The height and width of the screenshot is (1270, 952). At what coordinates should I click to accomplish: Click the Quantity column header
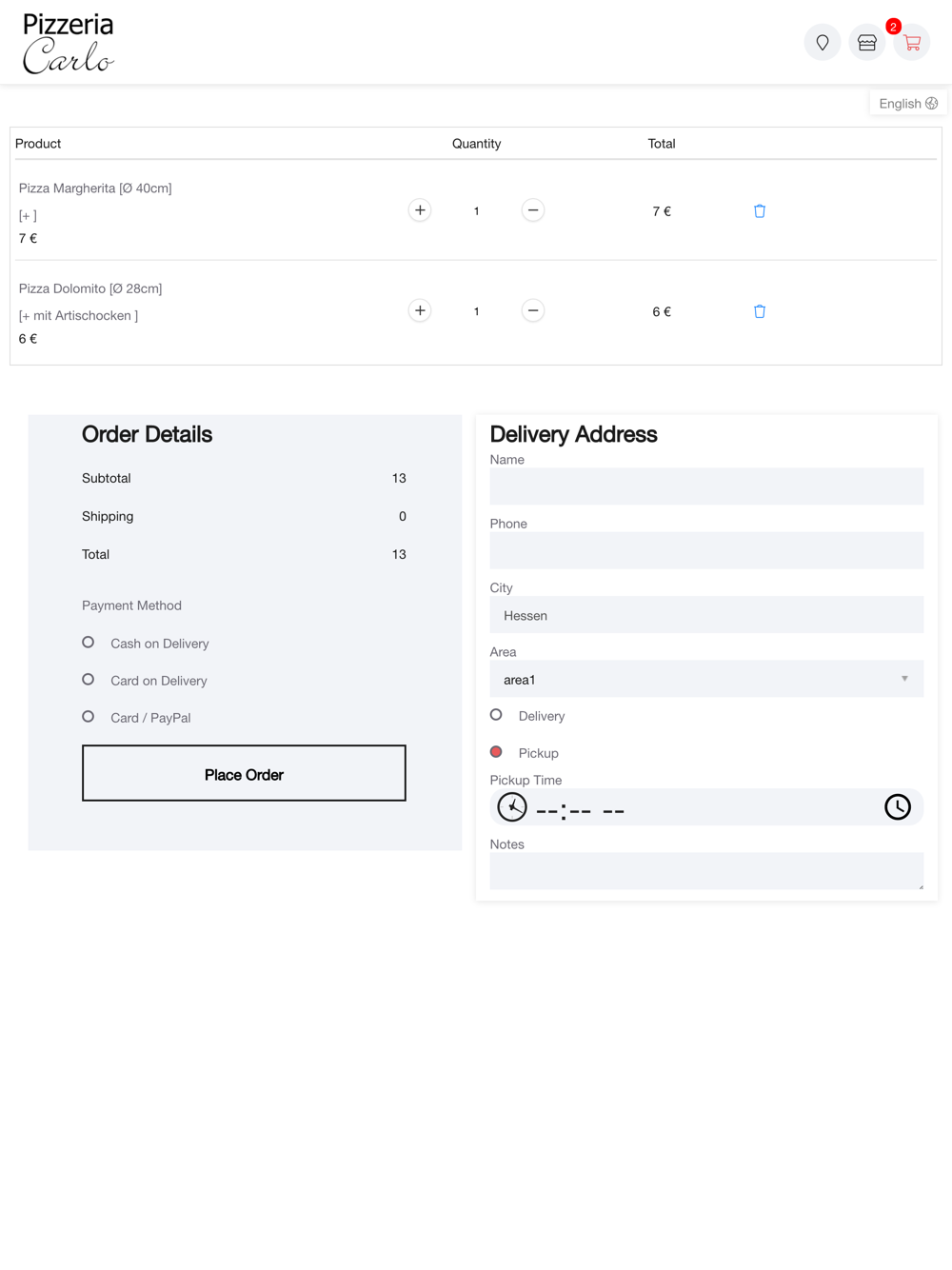[x=476, y=144]
